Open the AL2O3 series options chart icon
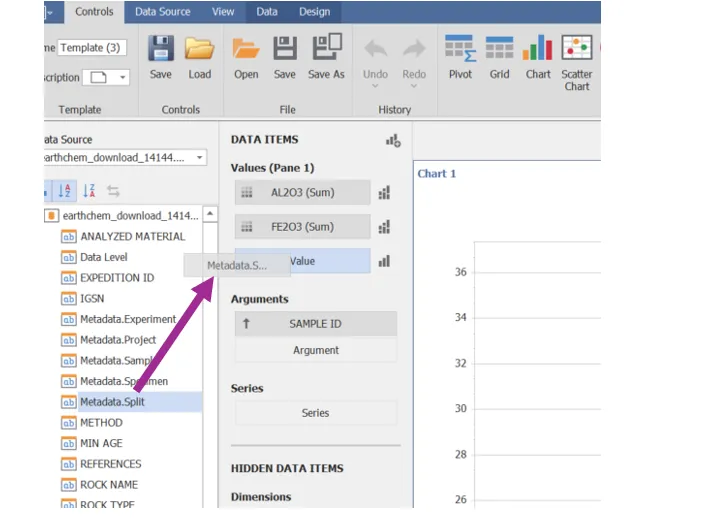The height and width of the screenshot is (528, 709). point(384,193)
